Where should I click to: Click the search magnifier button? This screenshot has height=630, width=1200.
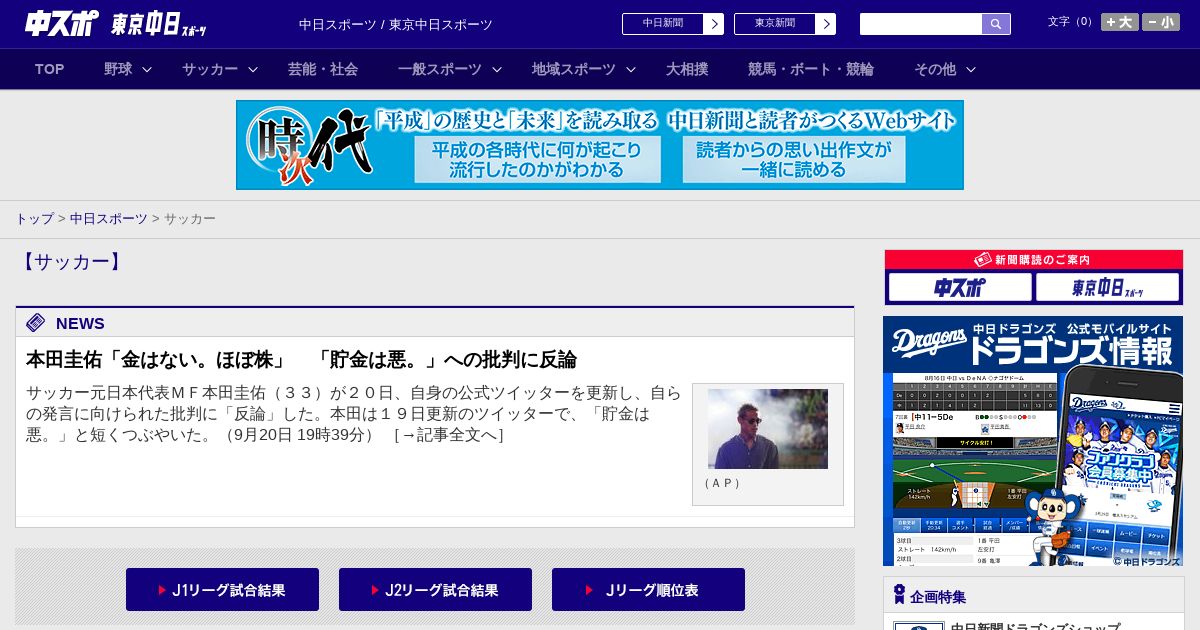[996, 24]
